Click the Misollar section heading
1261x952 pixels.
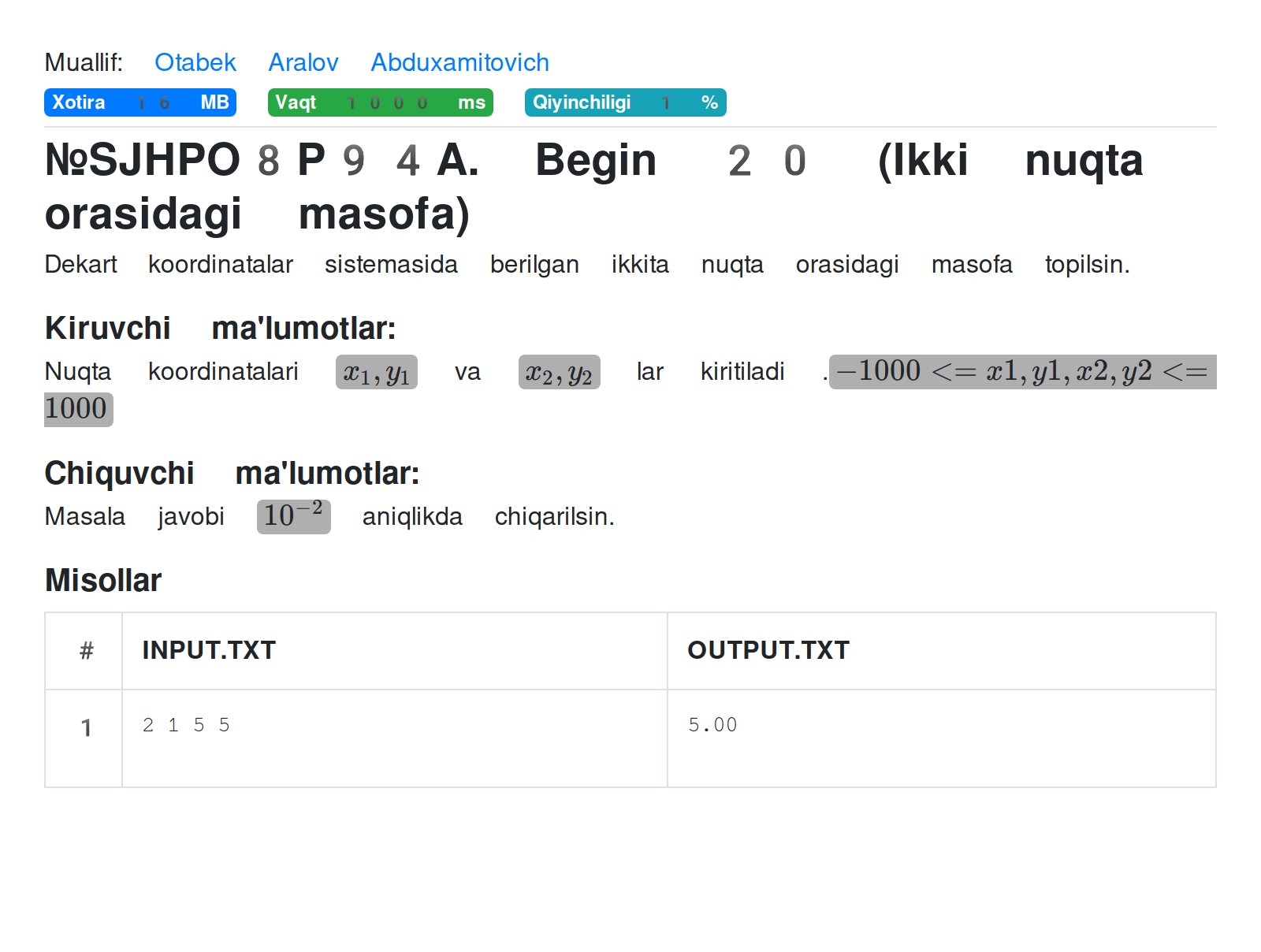[x=102, y=580]
